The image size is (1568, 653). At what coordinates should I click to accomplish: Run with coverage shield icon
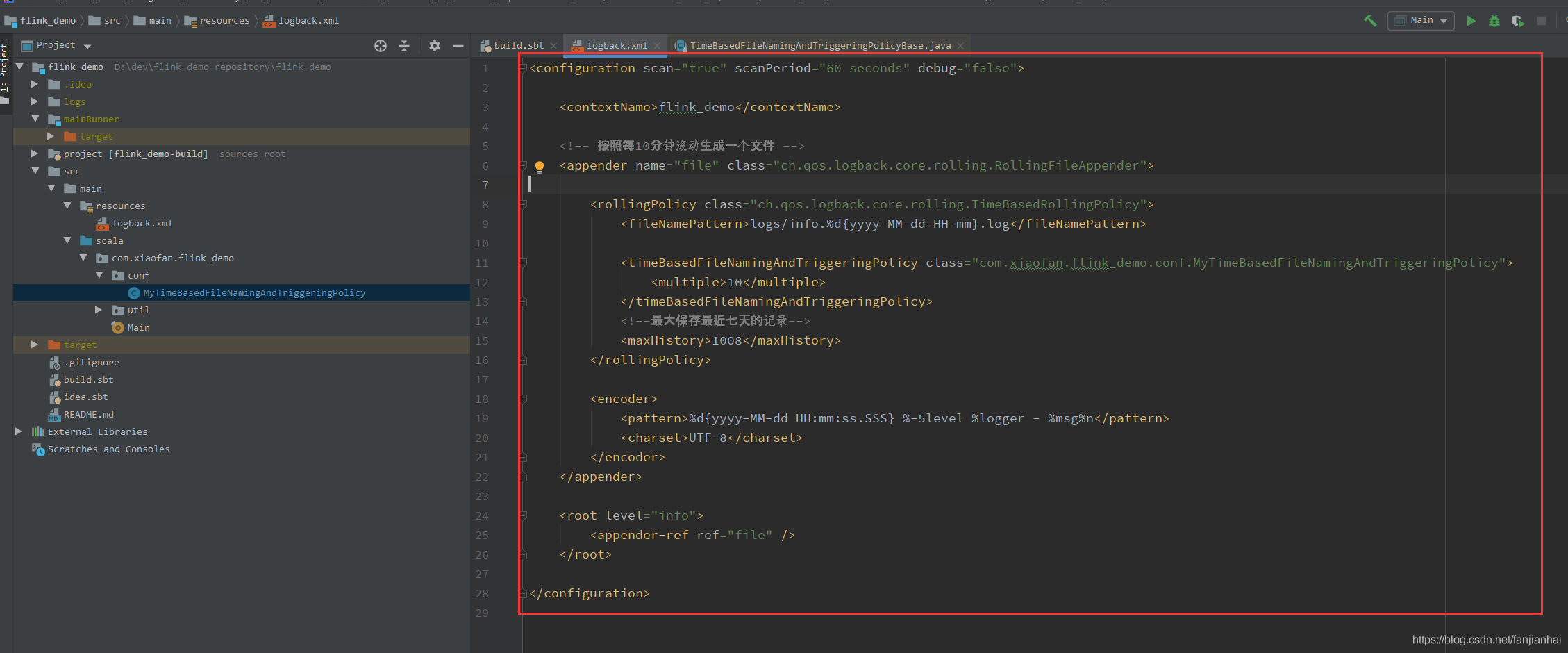pos(1517,21)
